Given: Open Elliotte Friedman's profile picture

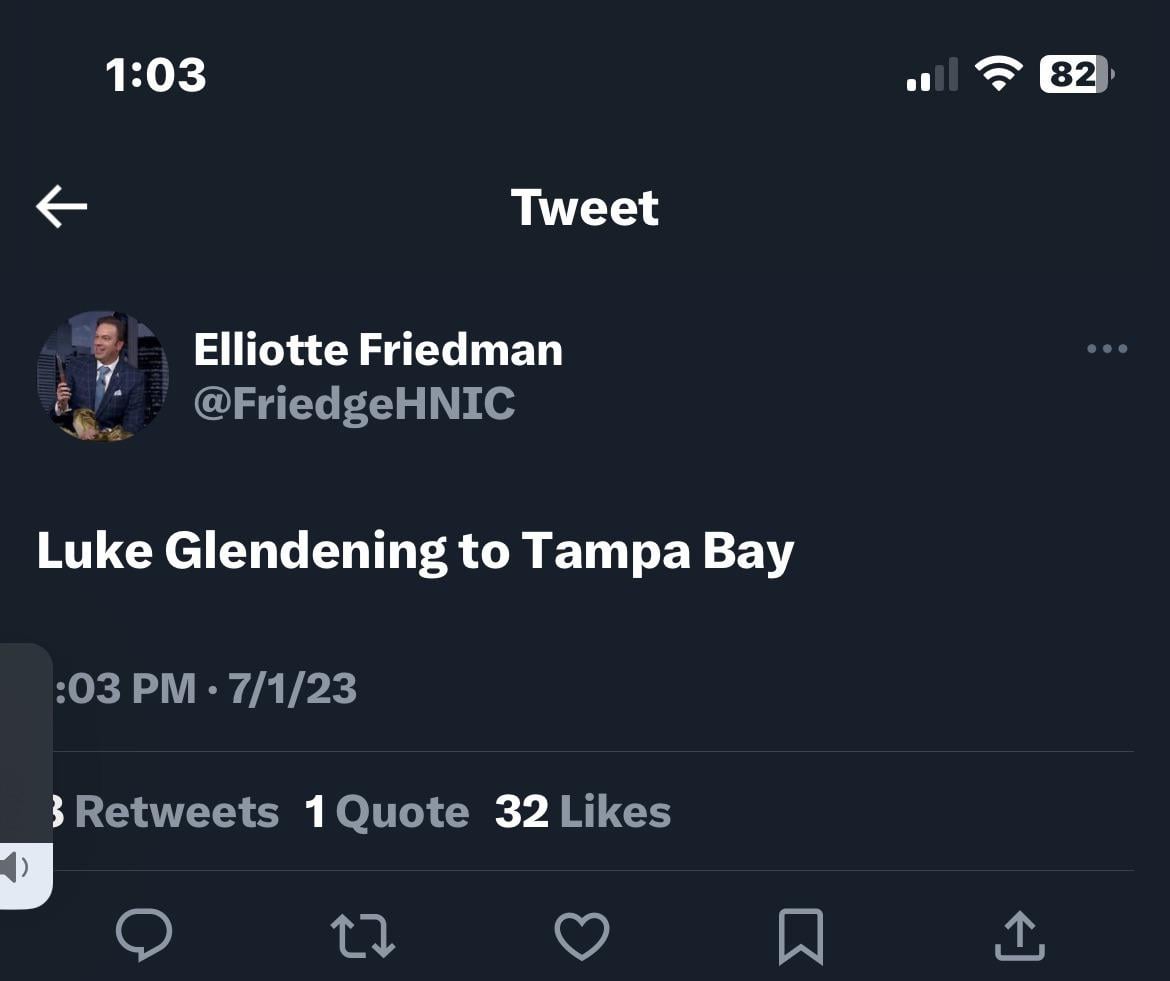Looking at the screenshot, I should click(x=103, y=375).
